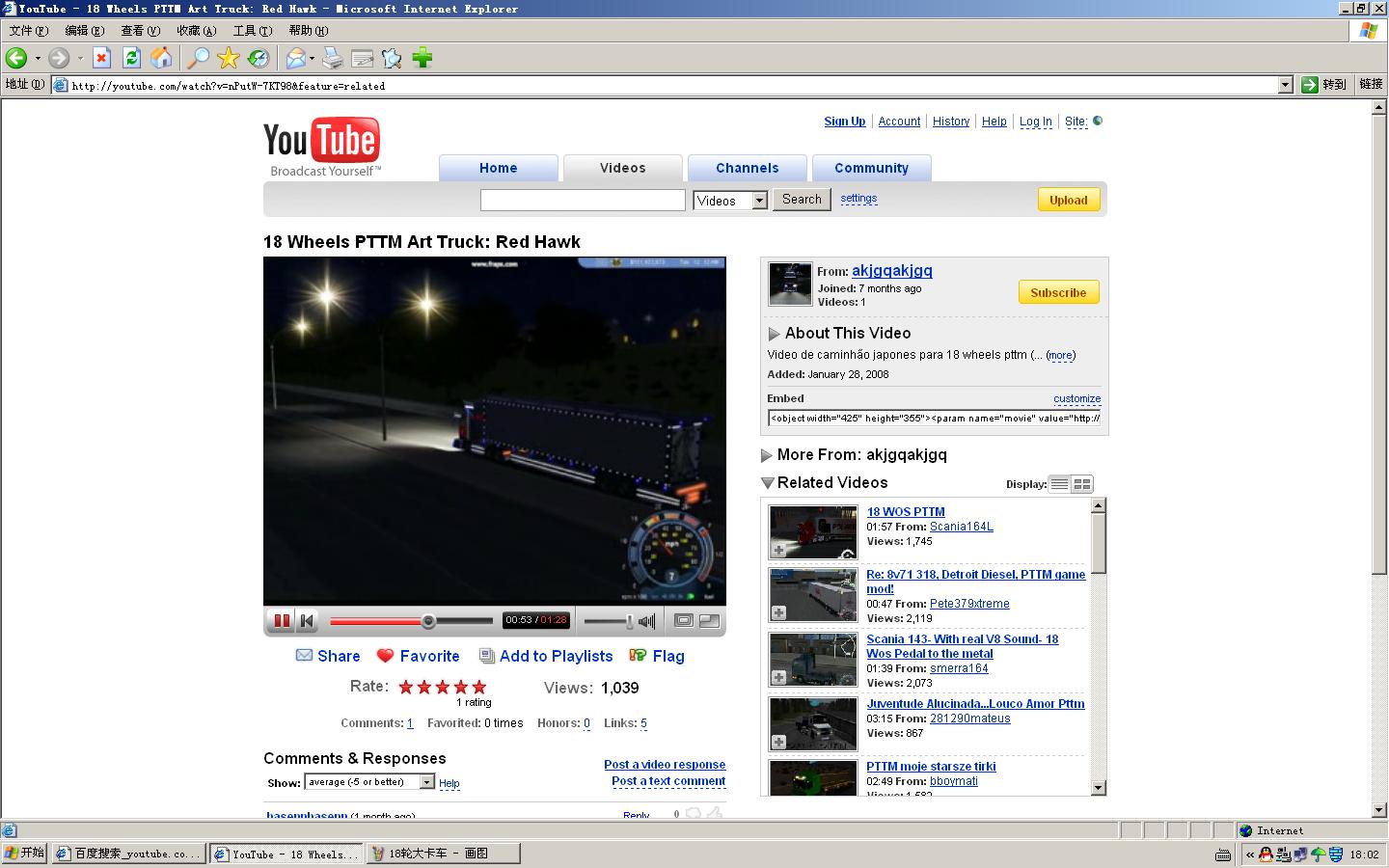Open Favorites via the yellow star icon
This screenshot has height=868, width=1389.
coord(229,59)
